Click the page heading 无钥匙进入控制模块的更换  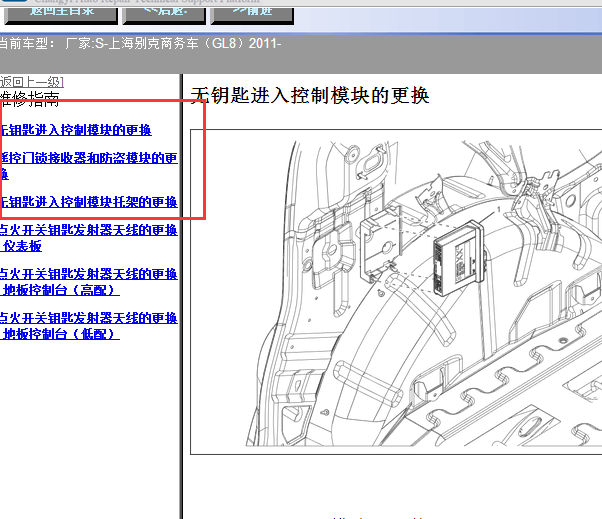point(310,96)
